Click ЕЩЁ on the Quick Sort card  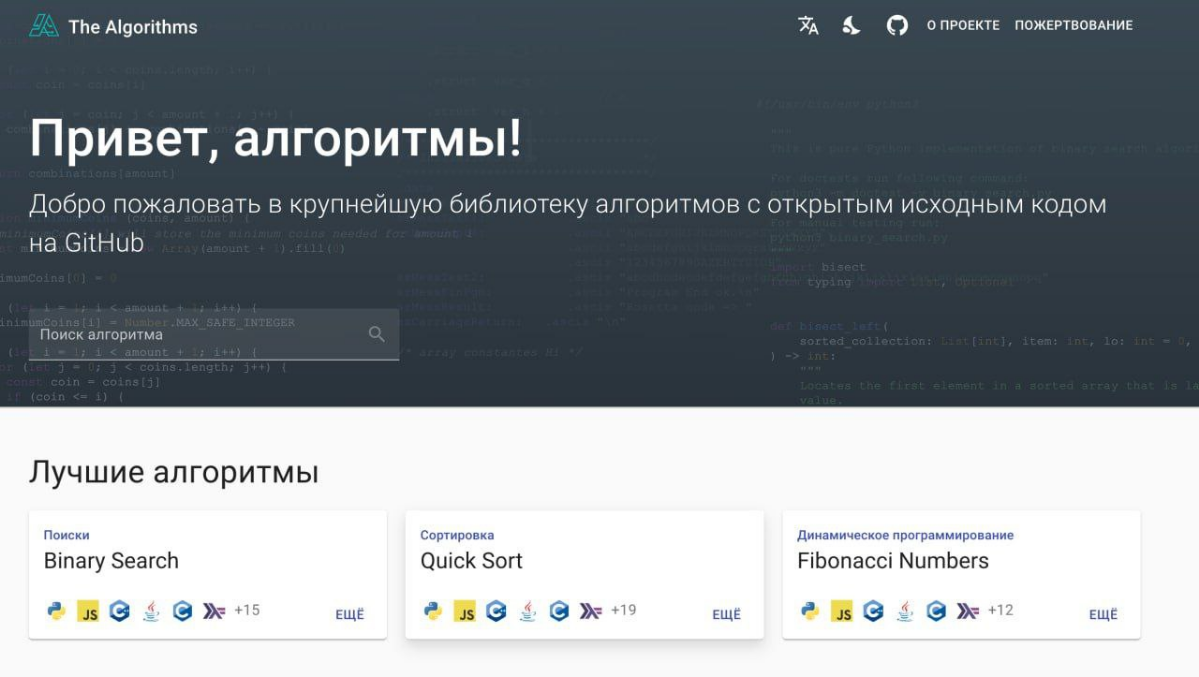[x=726, y=615]
